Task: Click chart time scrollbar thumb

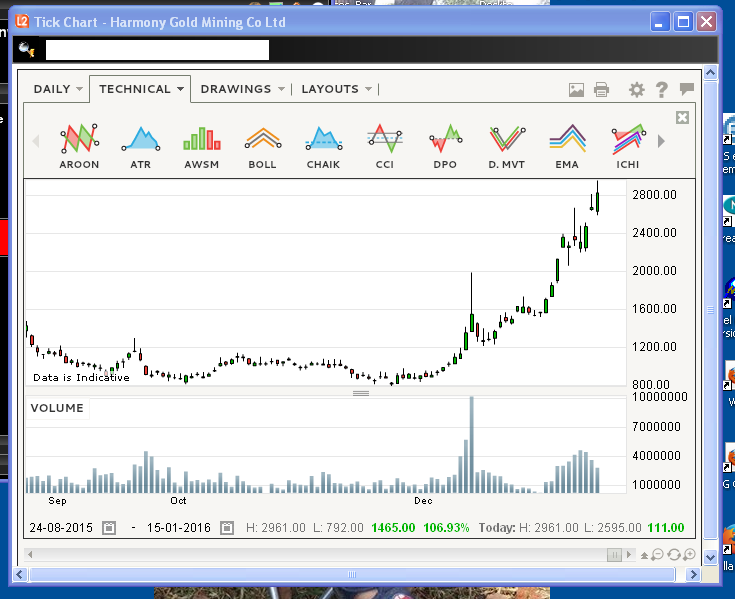Action: pyautogui.click(x=614, y=555)
